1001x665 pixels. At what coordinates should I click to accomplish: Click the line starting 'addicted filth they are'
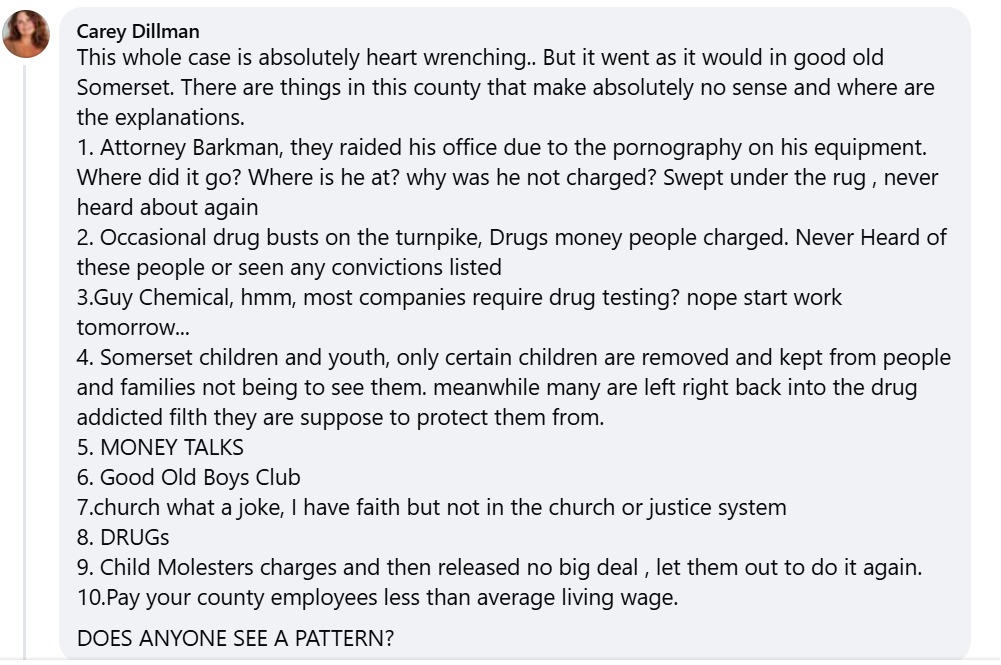pos(340,417)
